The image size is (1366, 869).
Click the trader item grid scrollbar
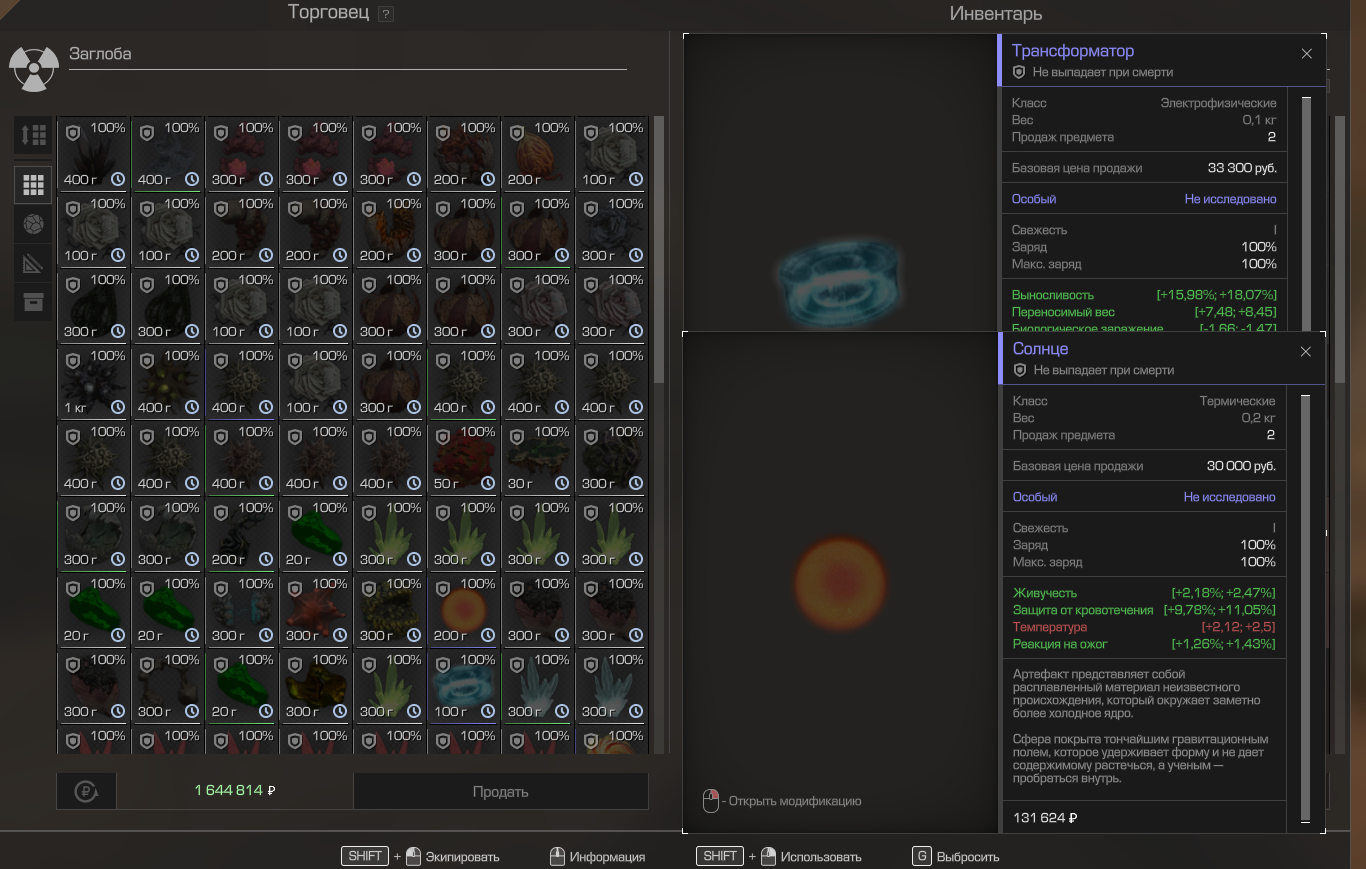(x=658, y=250)
